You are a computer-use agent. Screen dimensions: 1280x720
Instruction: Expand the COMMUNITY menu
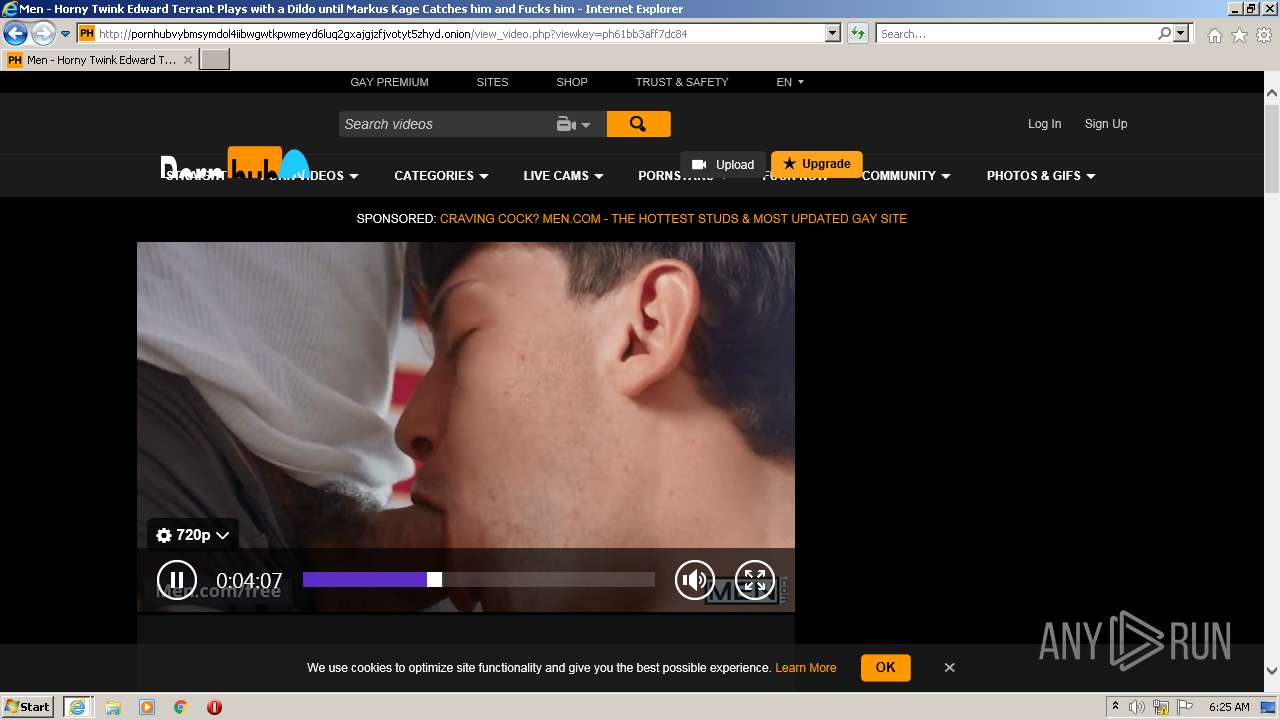[906, 176]
